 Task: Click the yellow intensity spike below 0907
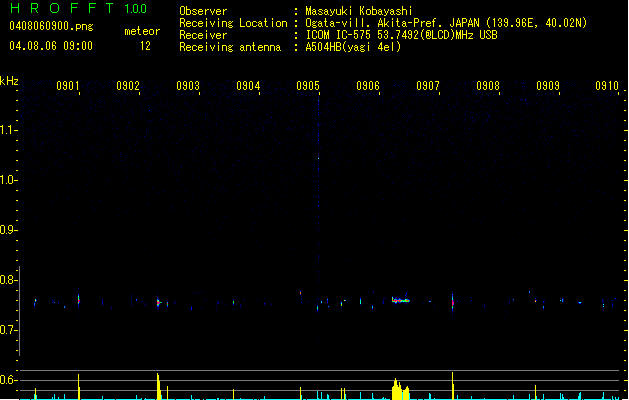pyautogui.click(x=452, y=386)
